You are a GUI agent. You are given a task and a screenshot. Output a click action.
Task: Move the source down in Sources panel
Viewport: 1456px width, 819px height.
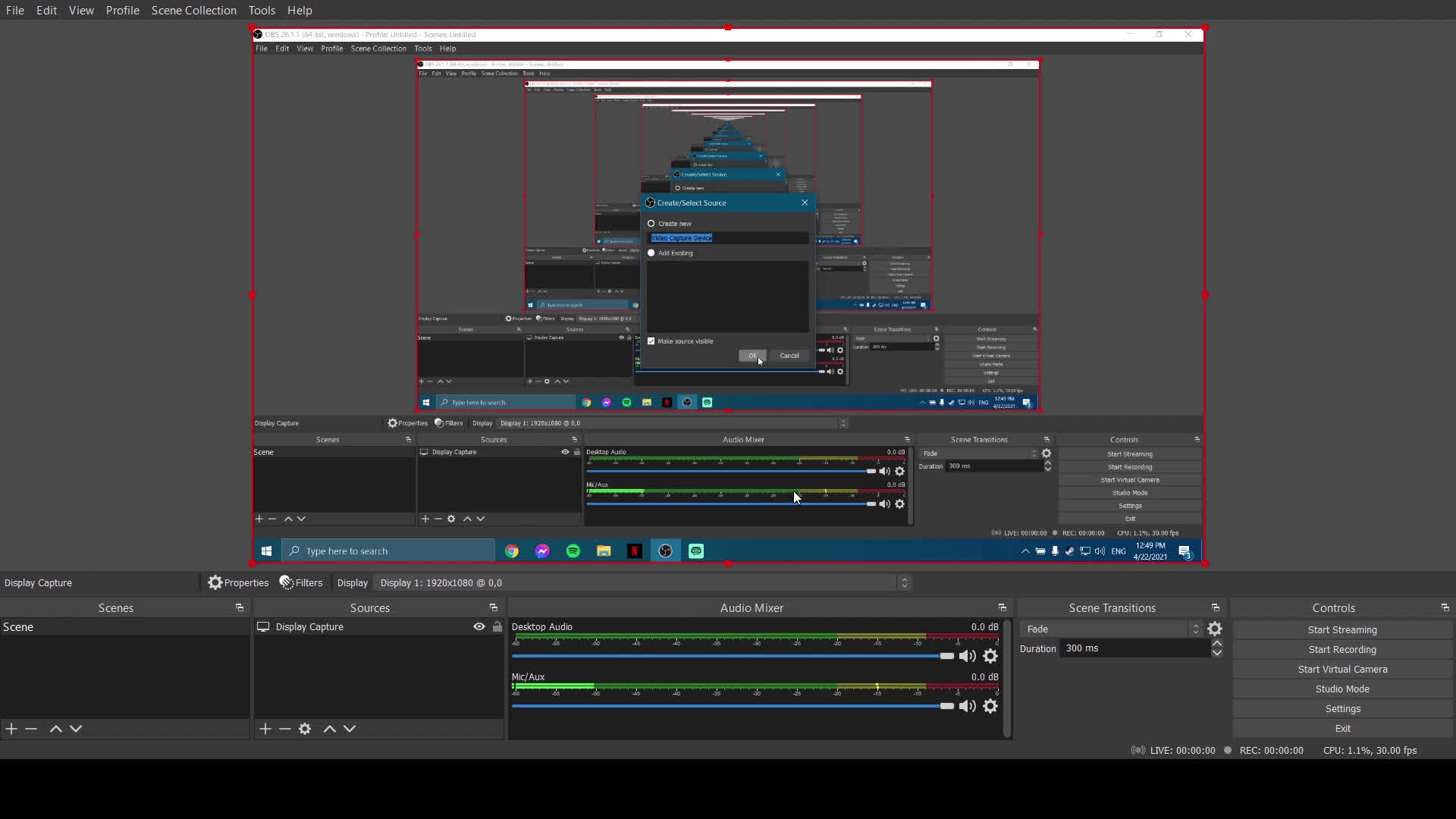350,729
